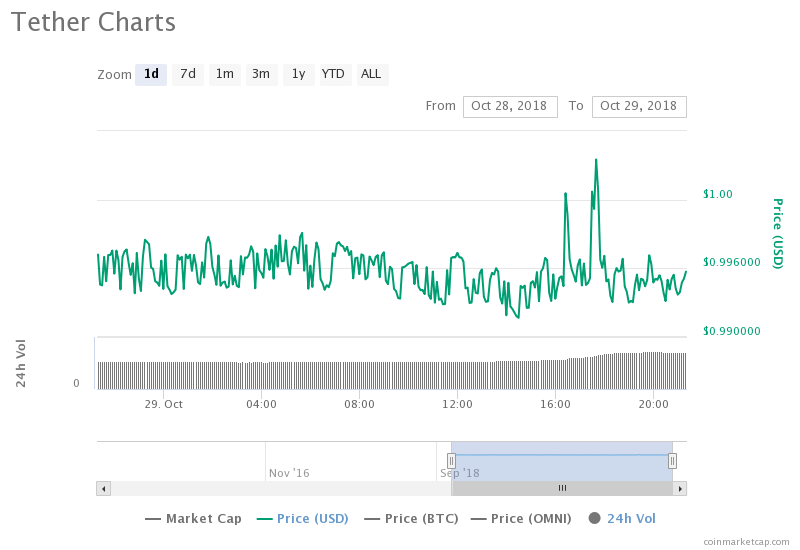This screenshot has width=800, height=550.
Task: Click the $0.996000 axis label
Action: (732, 262)
